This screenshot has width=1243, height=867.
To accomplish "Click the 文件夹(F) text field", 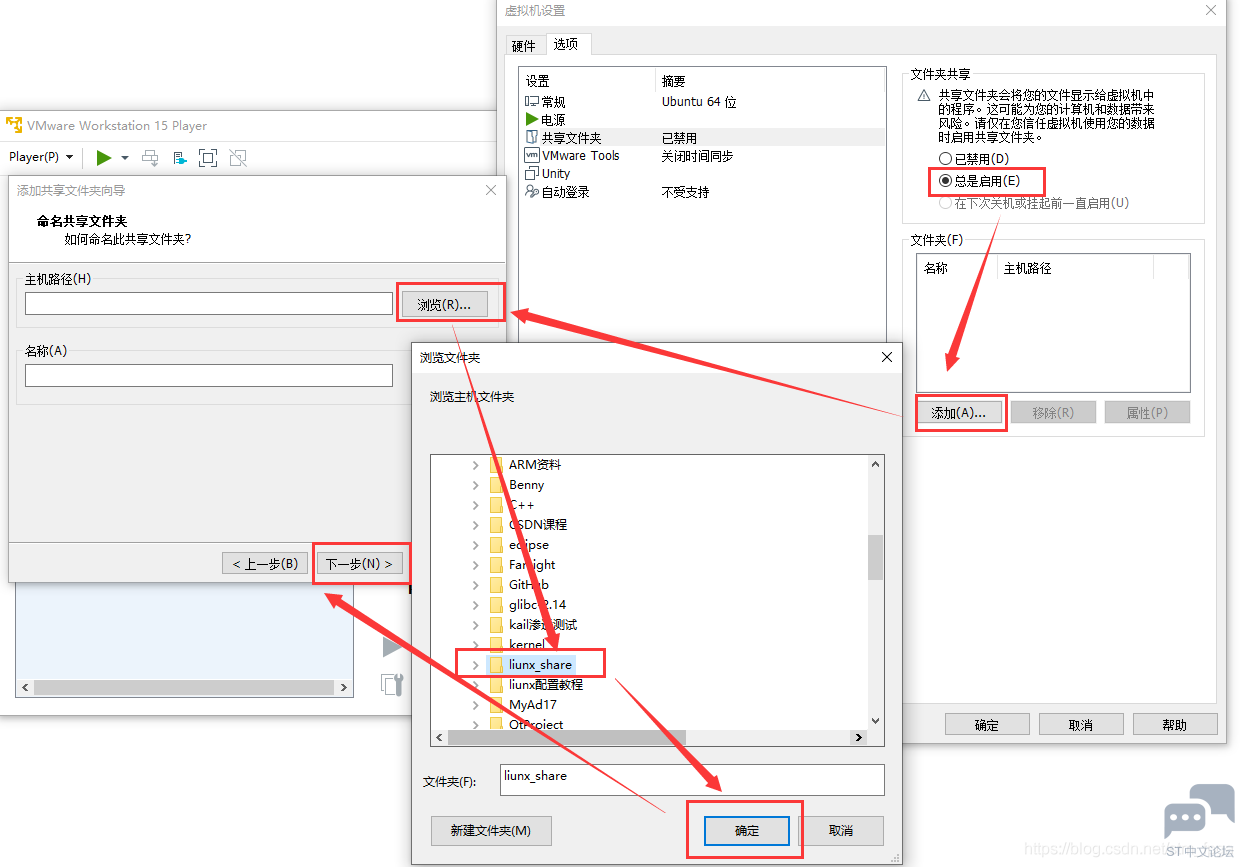I will point(692,780).
